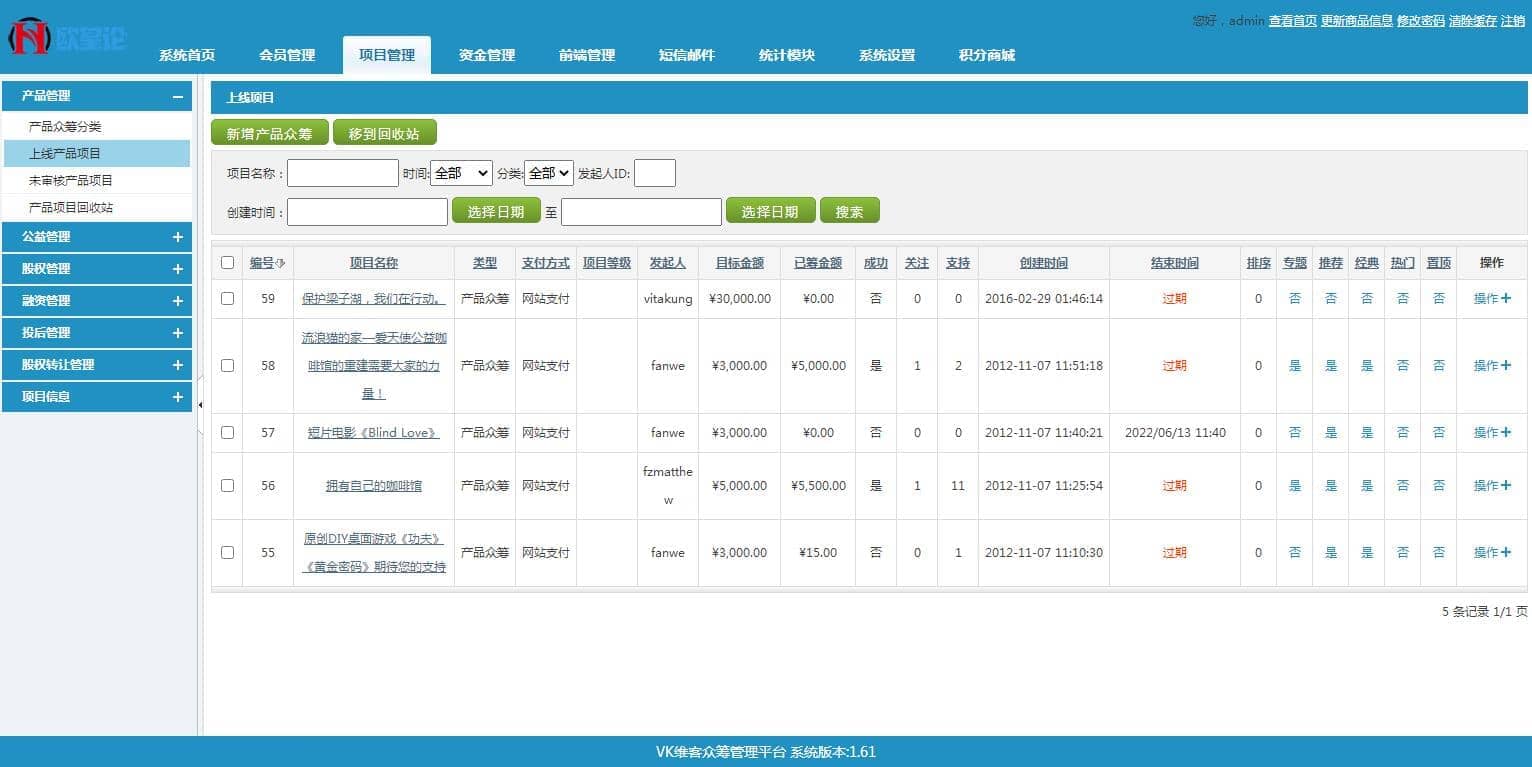Open 操作 plus icon for project 59
The height and width of the screenshot is (767, 1532).
(1506, 298)
